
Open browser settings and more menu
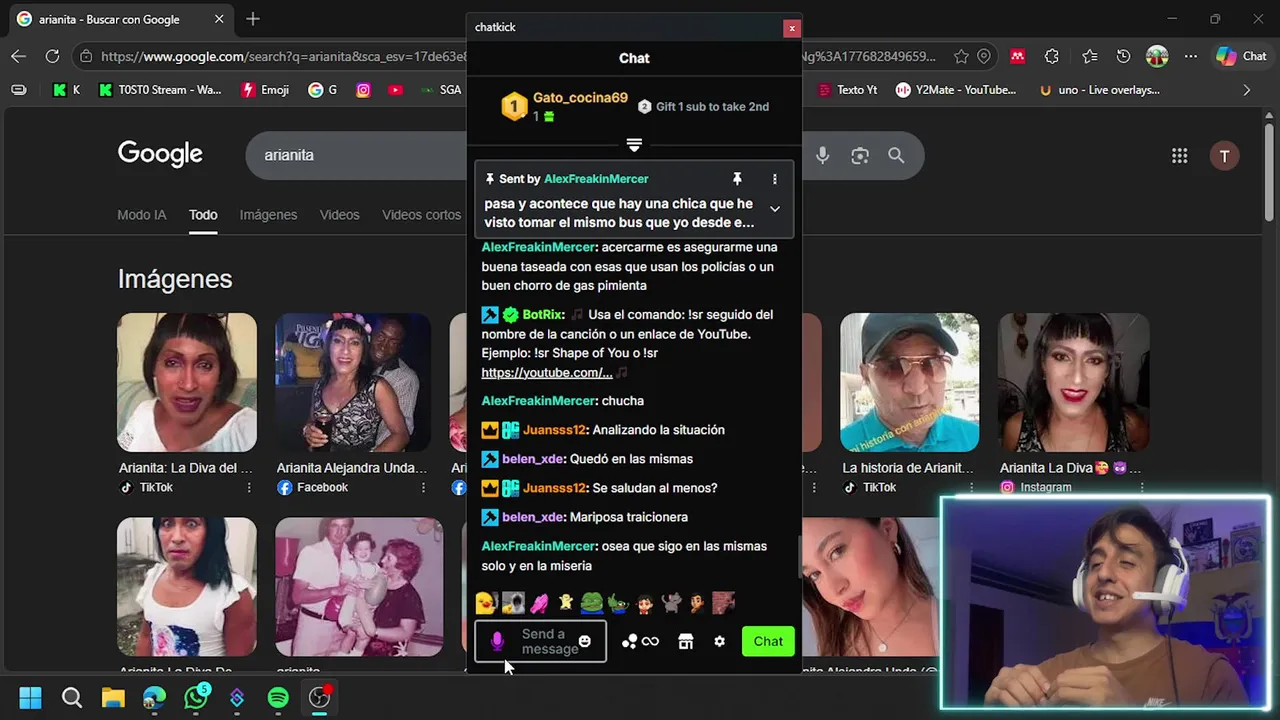pos(1190,57)
